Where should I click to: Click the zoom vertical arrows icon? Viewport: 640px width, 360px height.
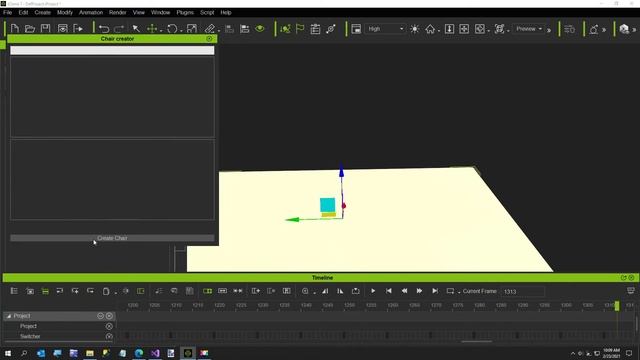[449, 29]
